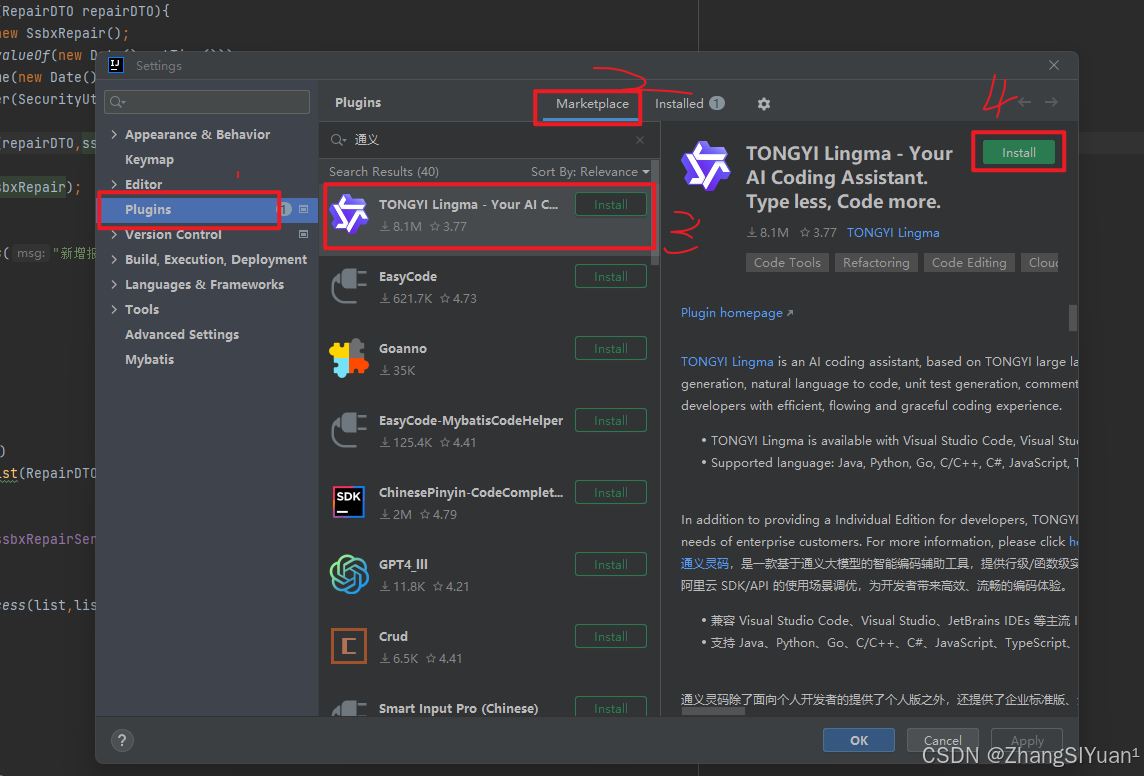The width and height of the screenshot is (1144, 776).
Task: Click the back navigation arrow
Action: pos(1024,102)
